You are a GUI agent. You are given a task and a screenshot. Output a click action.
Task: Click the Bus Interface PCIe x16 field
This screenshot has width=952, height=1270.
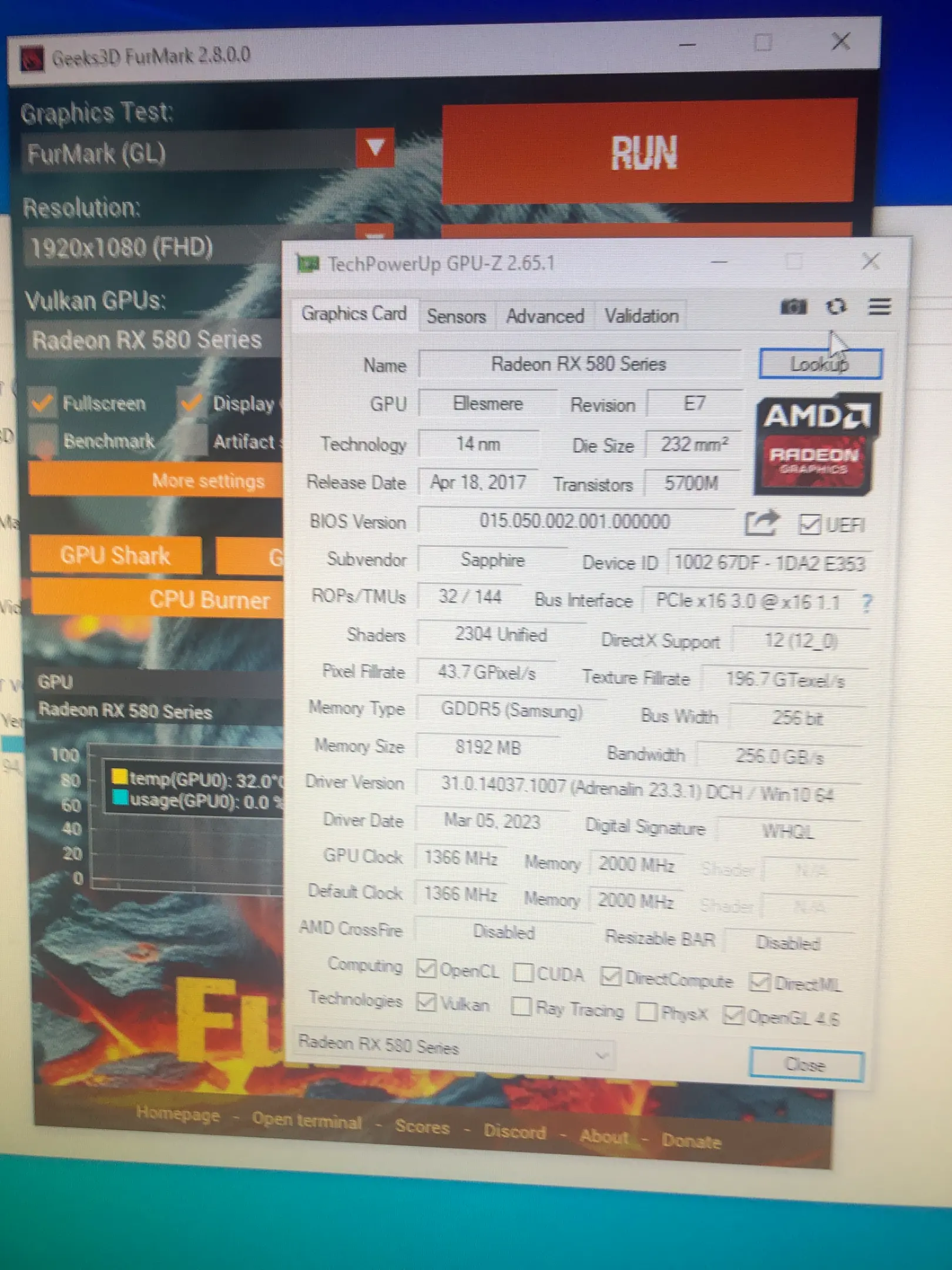[749, 601]
